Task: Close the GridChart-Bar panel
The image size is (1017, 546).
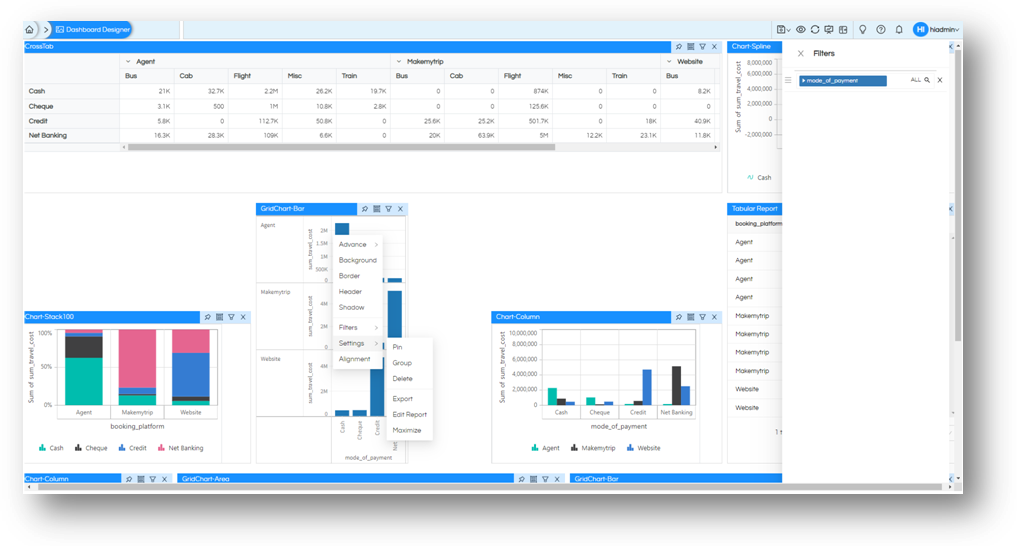Action: pyautogui.click(x=400, y=209)
